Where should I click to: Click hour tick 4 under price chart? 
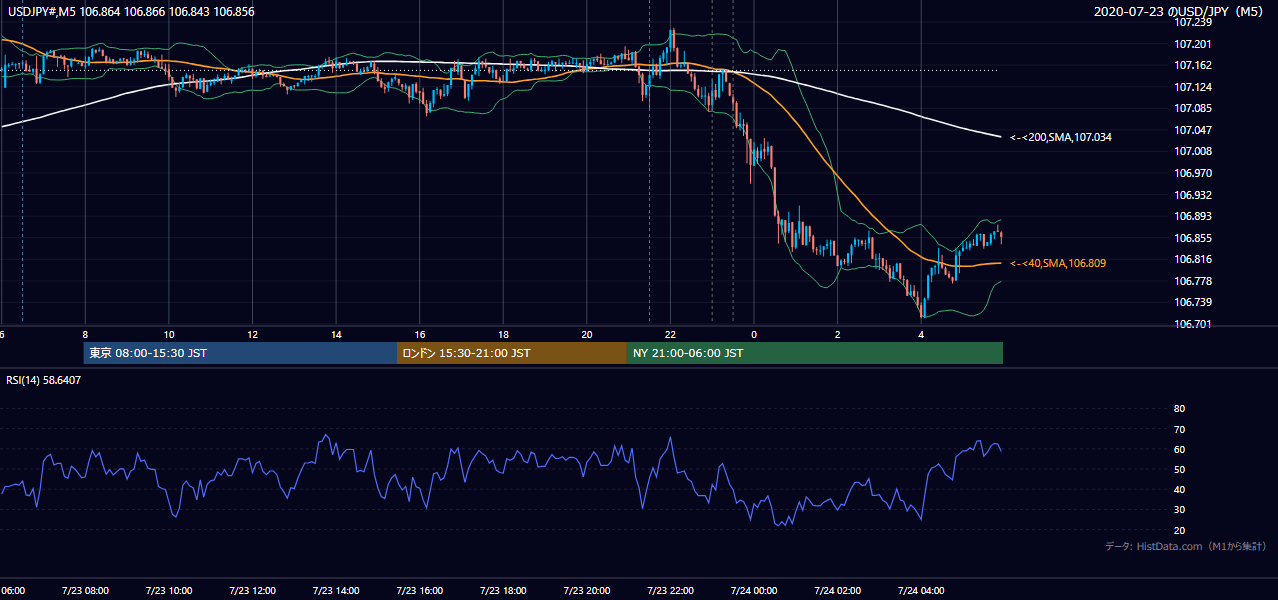tap(921, 335)
